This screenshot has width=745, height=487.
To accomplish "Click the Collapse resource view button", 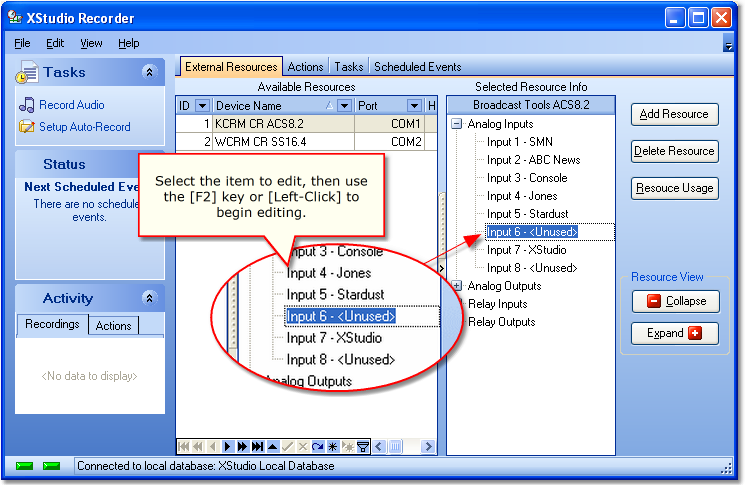I will click(675, 301).
